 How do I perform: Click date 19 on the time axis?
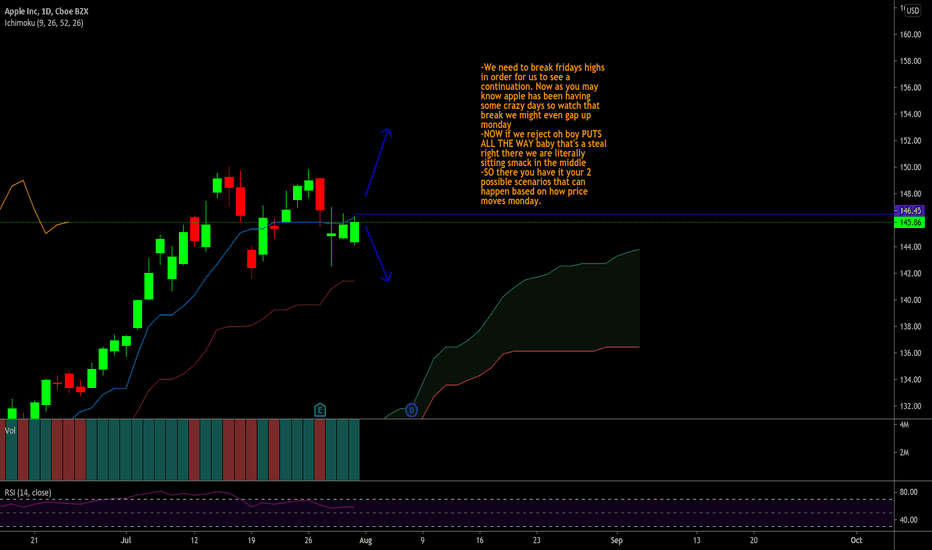click(x=251, y=540)
